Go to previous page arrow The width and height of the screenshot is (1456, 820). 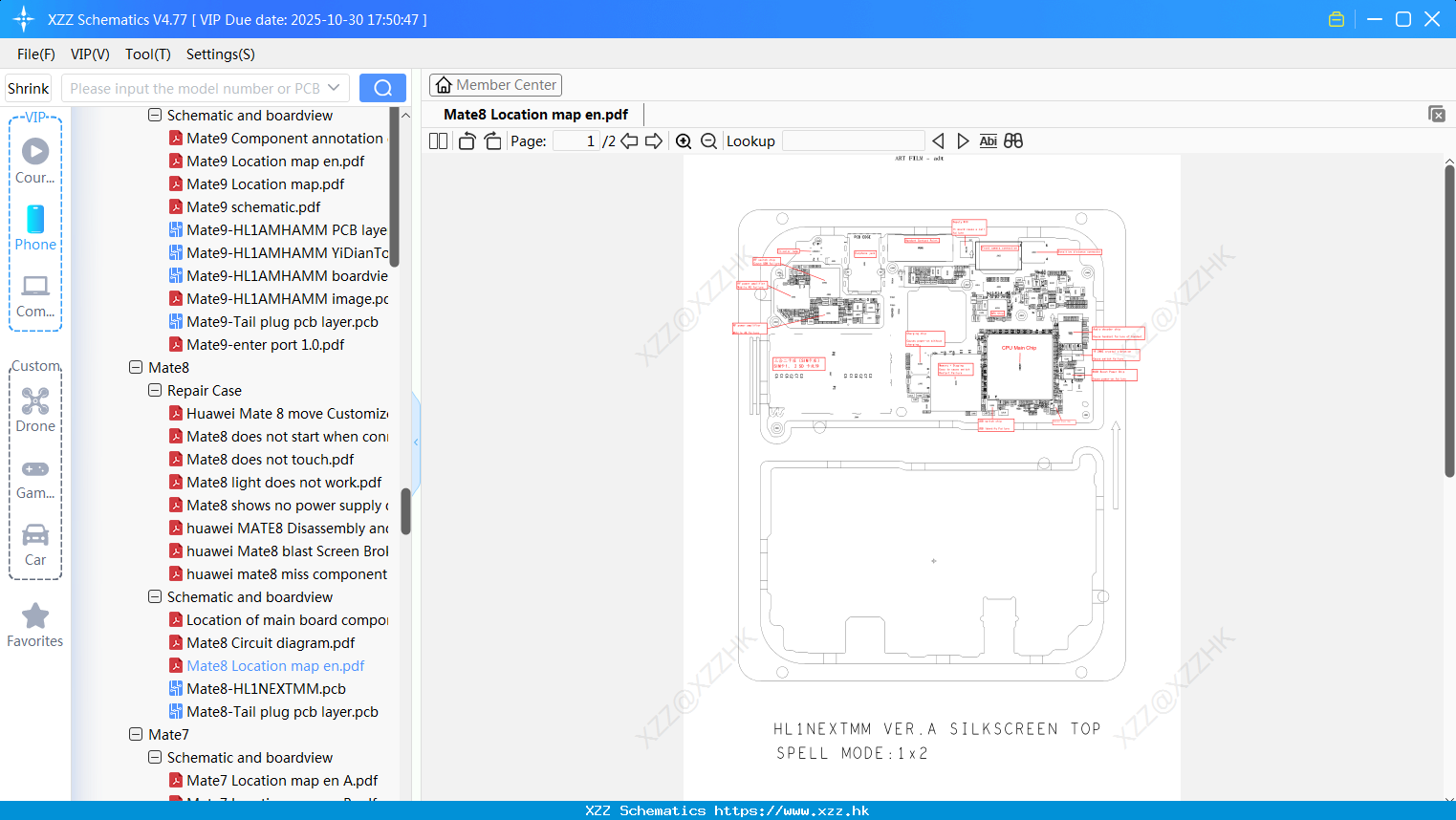629,140
